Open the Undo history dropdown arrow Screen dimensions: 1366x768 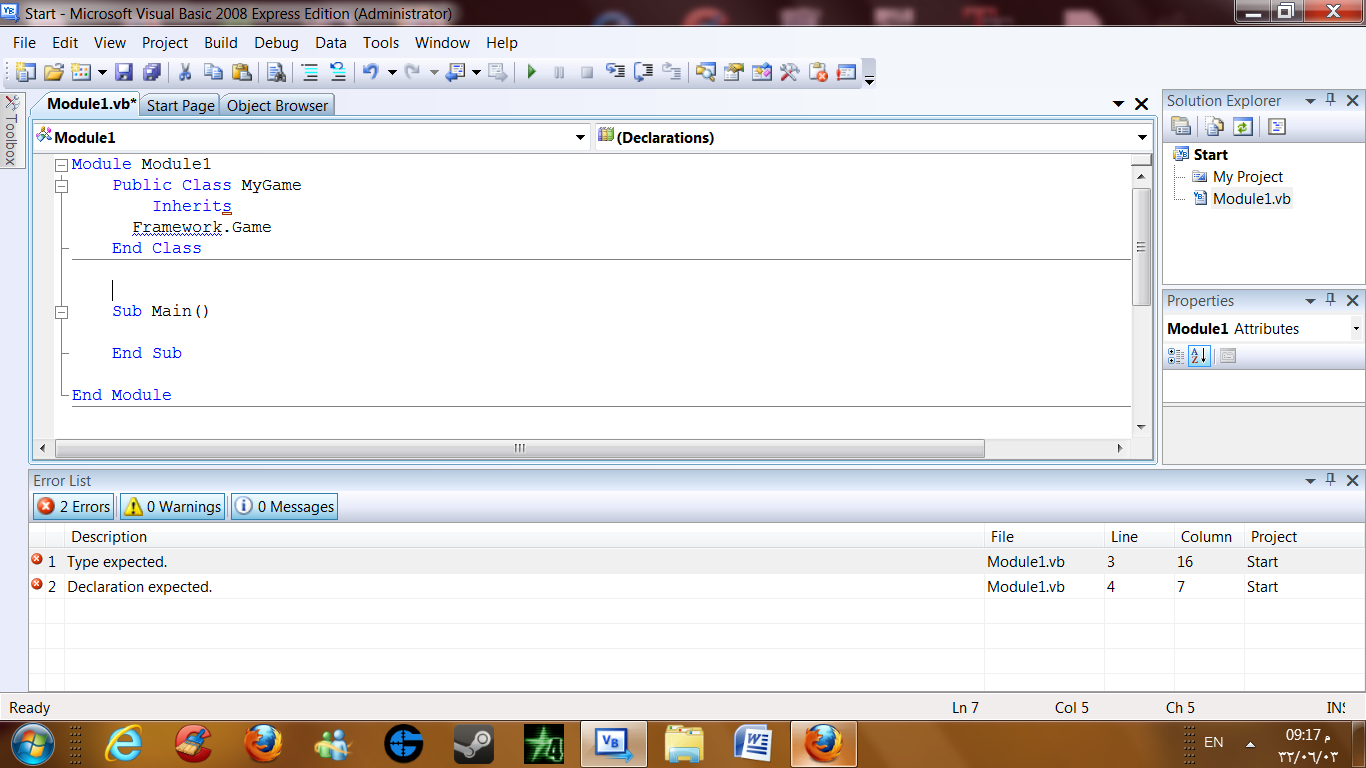pyautogui.click(x=392, y=72)
